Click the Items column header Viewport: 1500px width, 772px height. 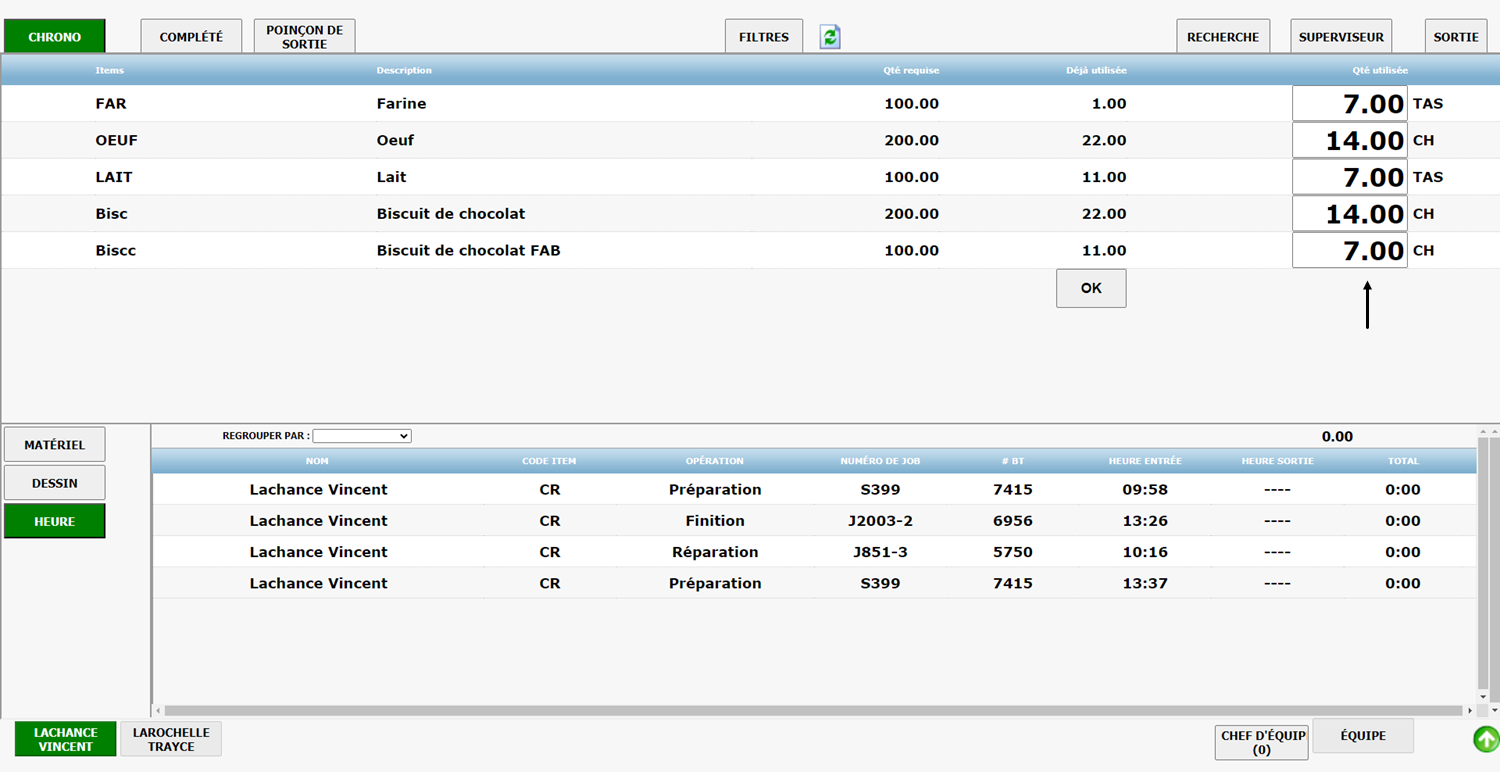pyautogui.click(x=109, y=70)
